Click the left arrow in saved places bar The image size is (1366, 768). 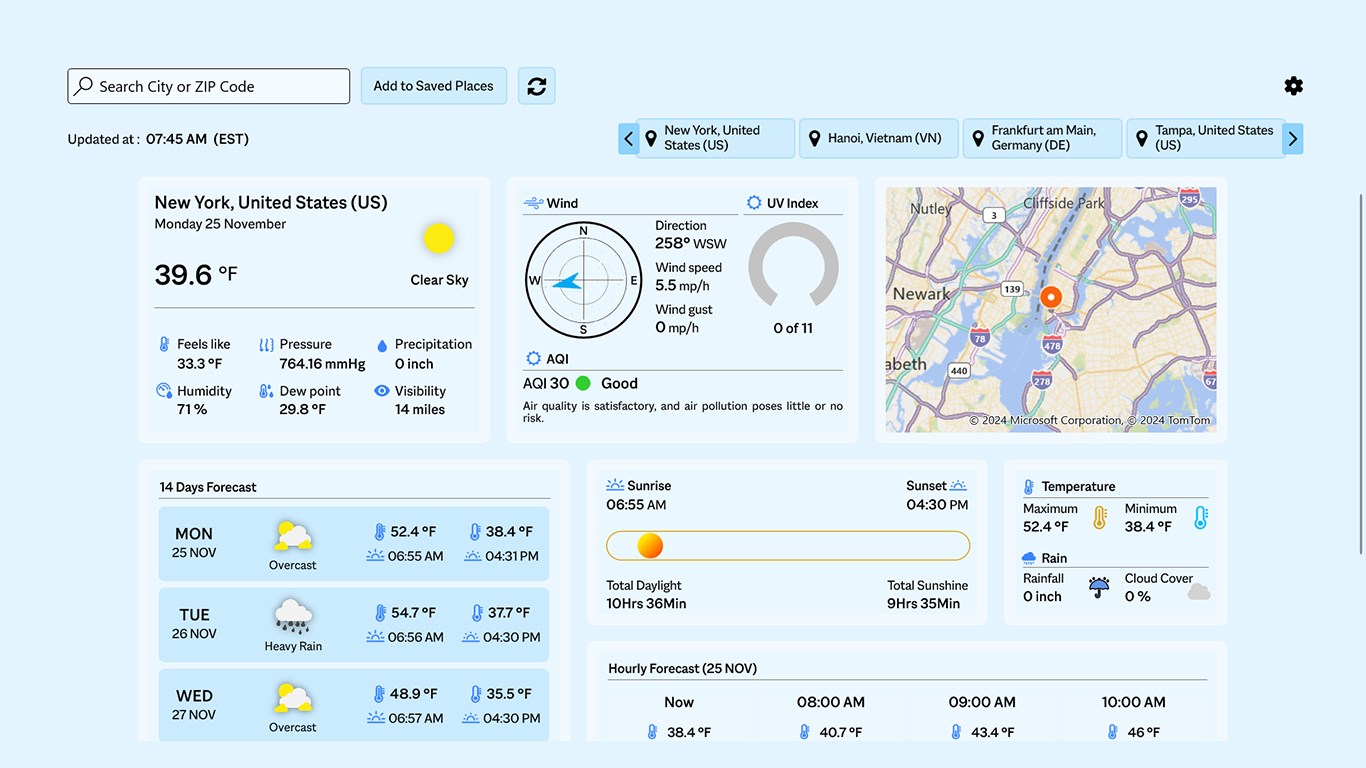[x=628, y=138]
